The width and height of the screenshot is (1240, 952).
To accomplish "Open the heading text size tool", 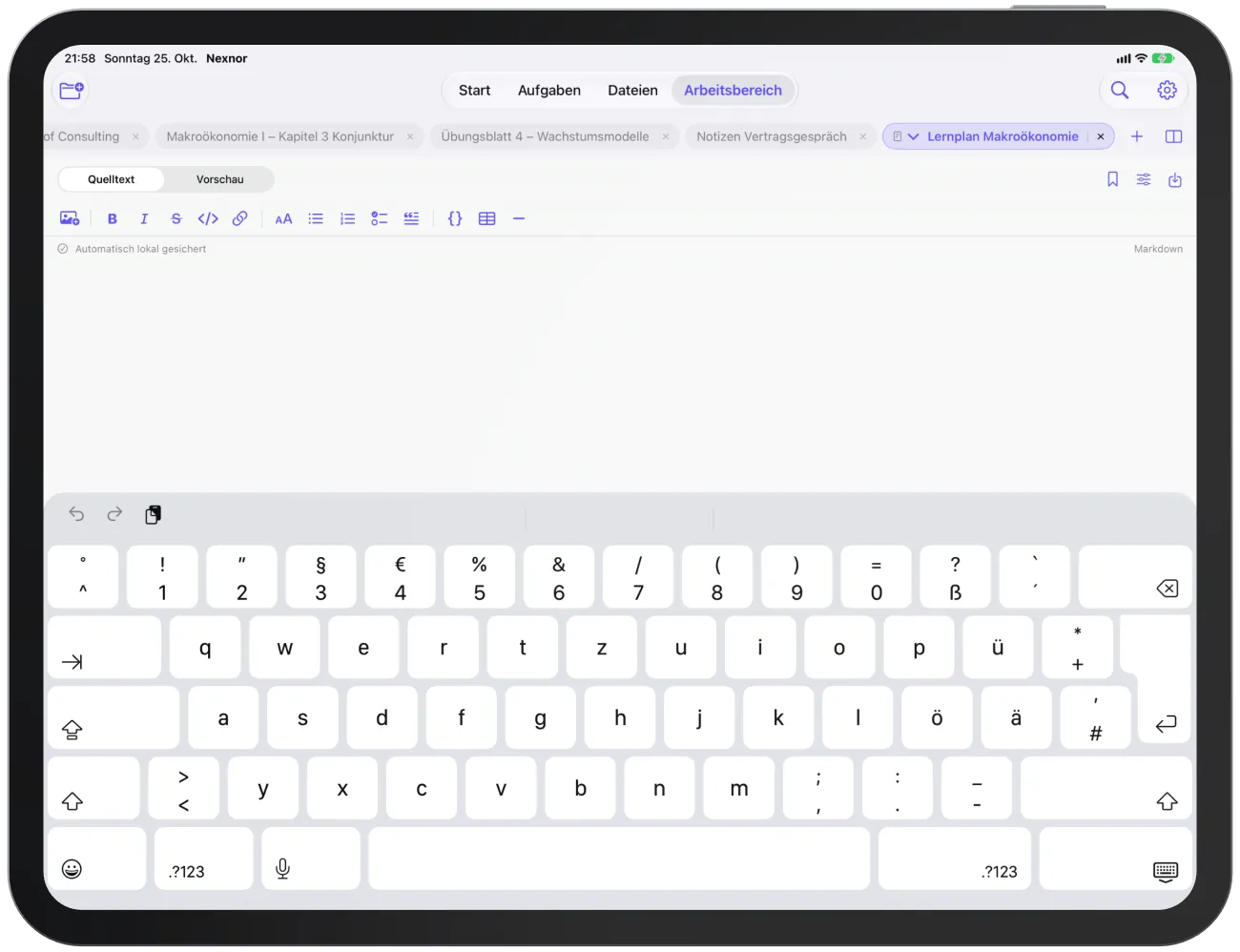I will coord(283,218).
